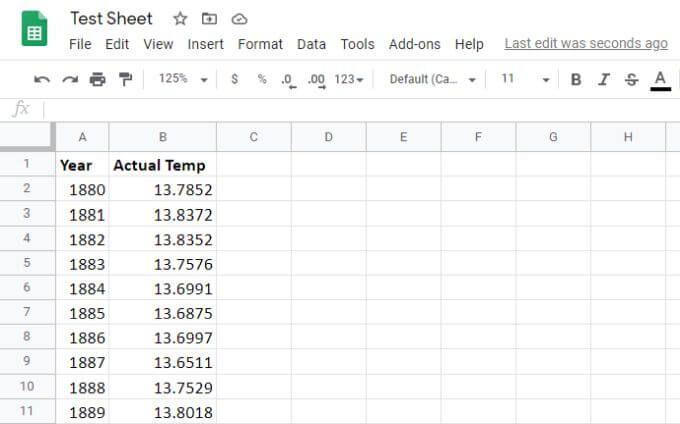Open the Data menu
The height and width of the screenshot is (424, 680).
coord(311,44)
